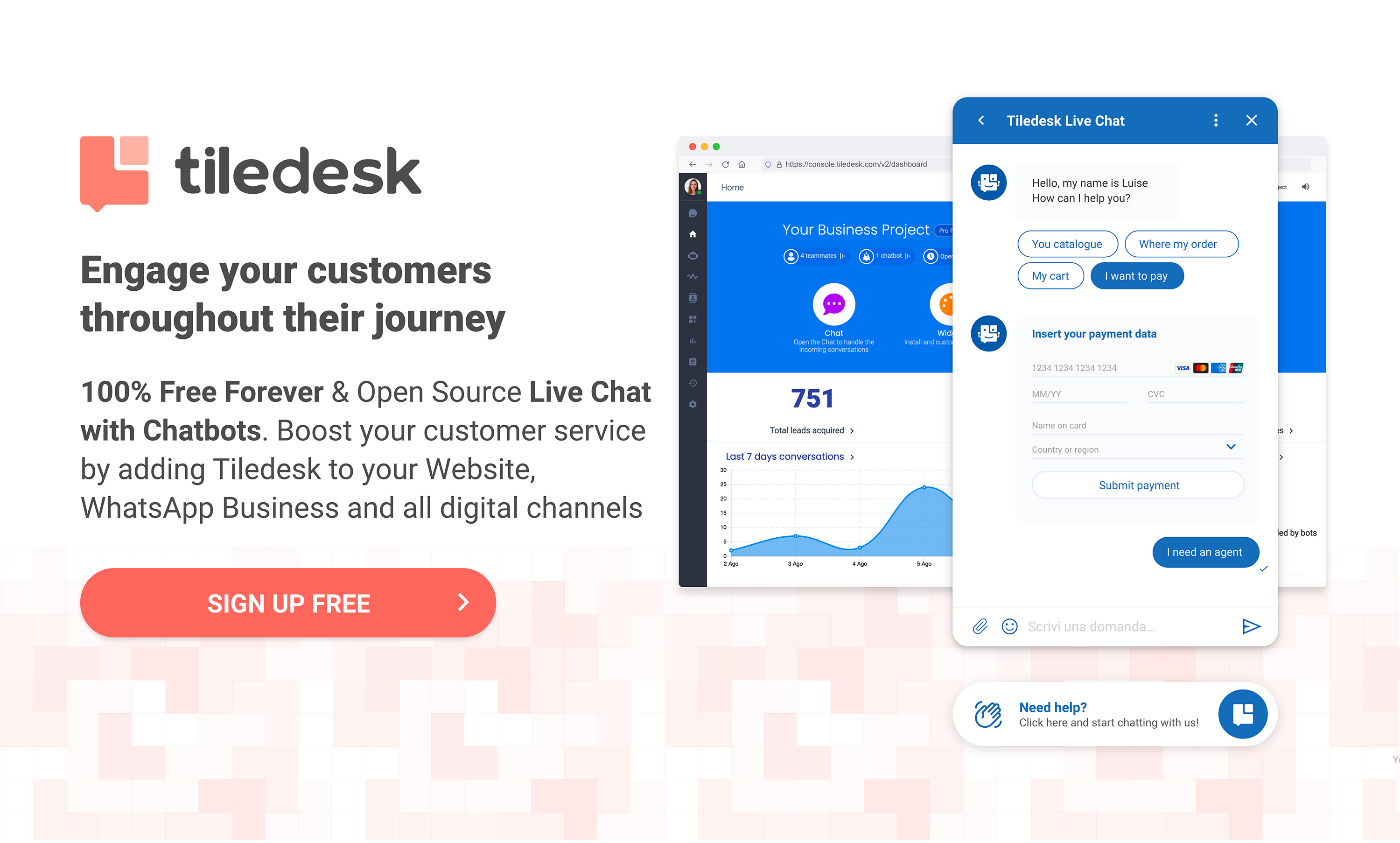The height and width of the screenshot is (843, 1400).
Task: Click the emoji smiley icon in chat input
Action: point(1008,626)
